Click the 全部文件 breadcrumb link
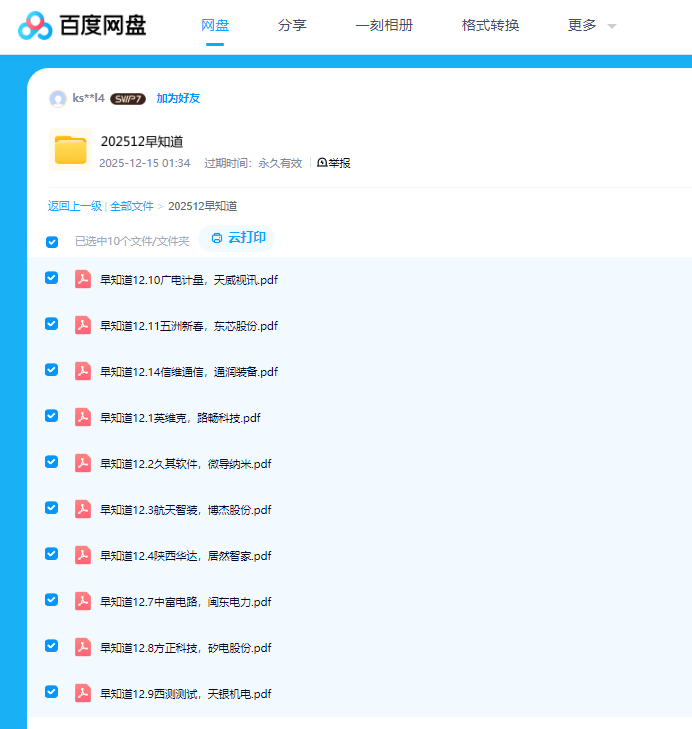 tap(132, 206)
